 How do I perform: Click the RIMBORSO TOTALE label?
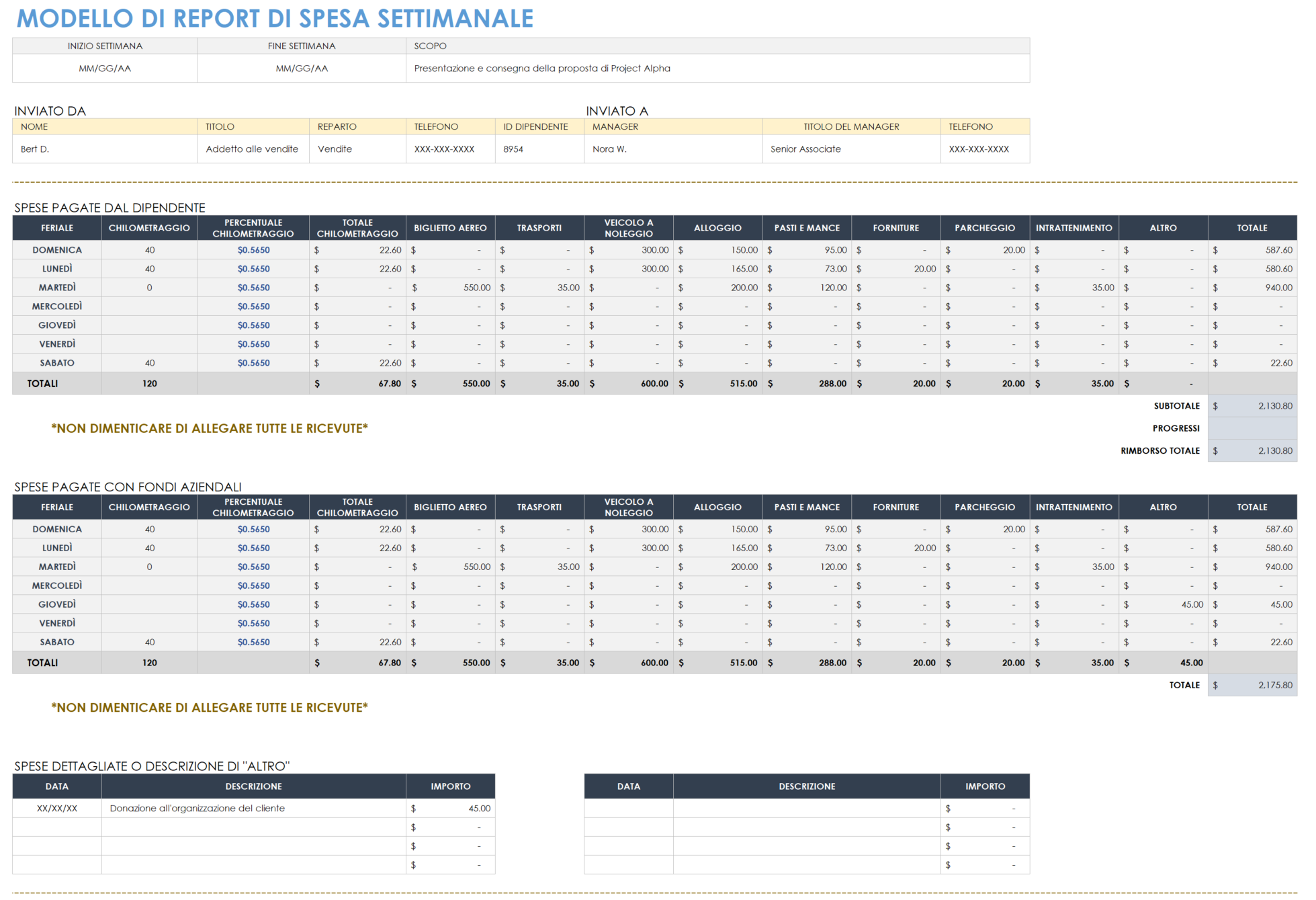point(1160,451)
